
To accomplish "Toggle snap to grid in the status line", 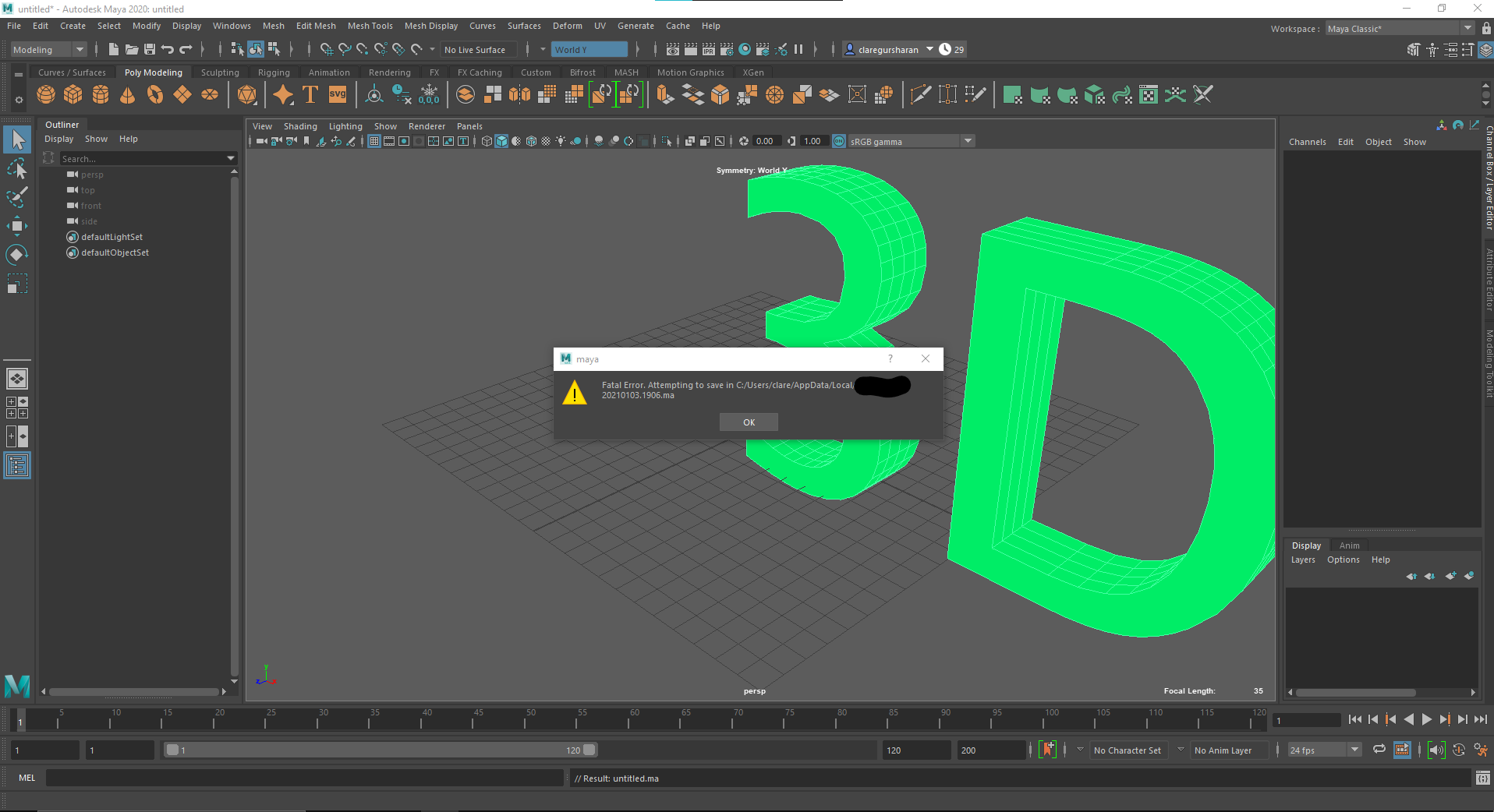I will 327,48.
